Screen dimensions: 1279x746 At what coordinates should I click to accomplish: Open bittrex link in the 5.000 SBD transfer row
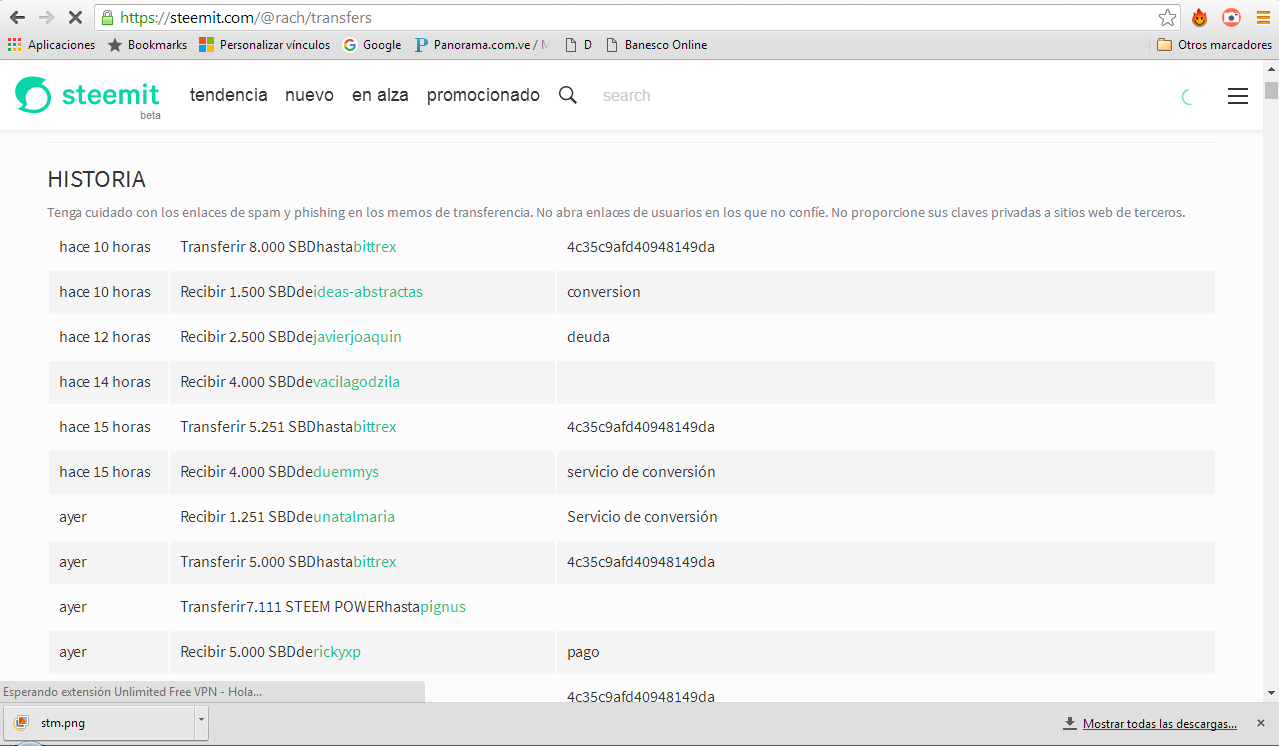click(375, 562)
